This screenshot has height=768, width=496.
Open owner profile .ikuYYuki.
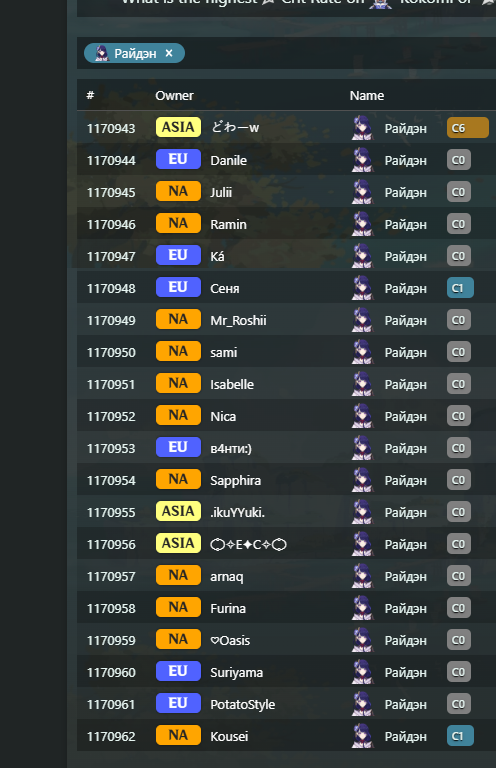(x=237, y=512)
